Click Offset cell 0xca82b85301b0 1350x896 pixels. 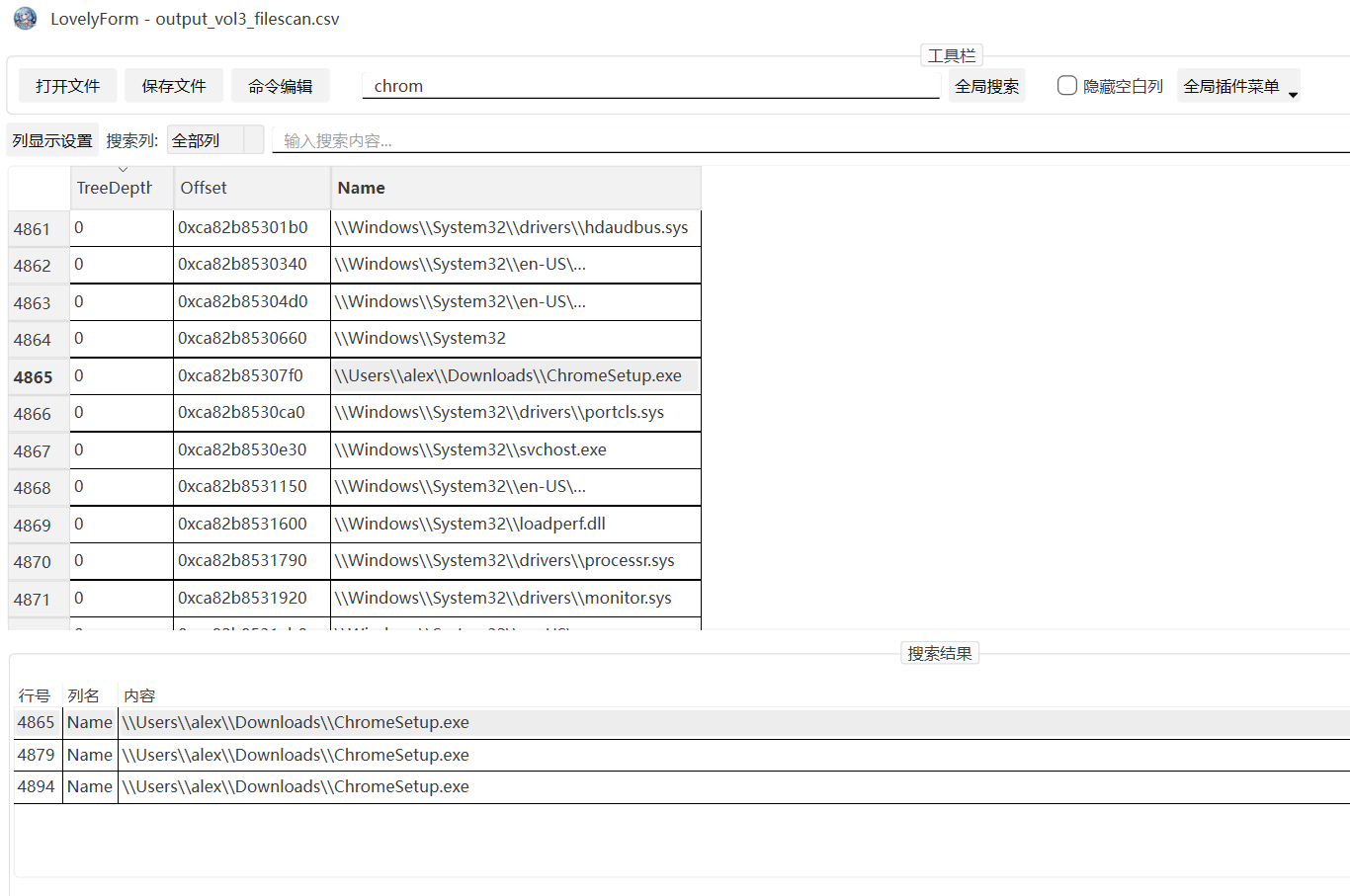pos(252,227)
